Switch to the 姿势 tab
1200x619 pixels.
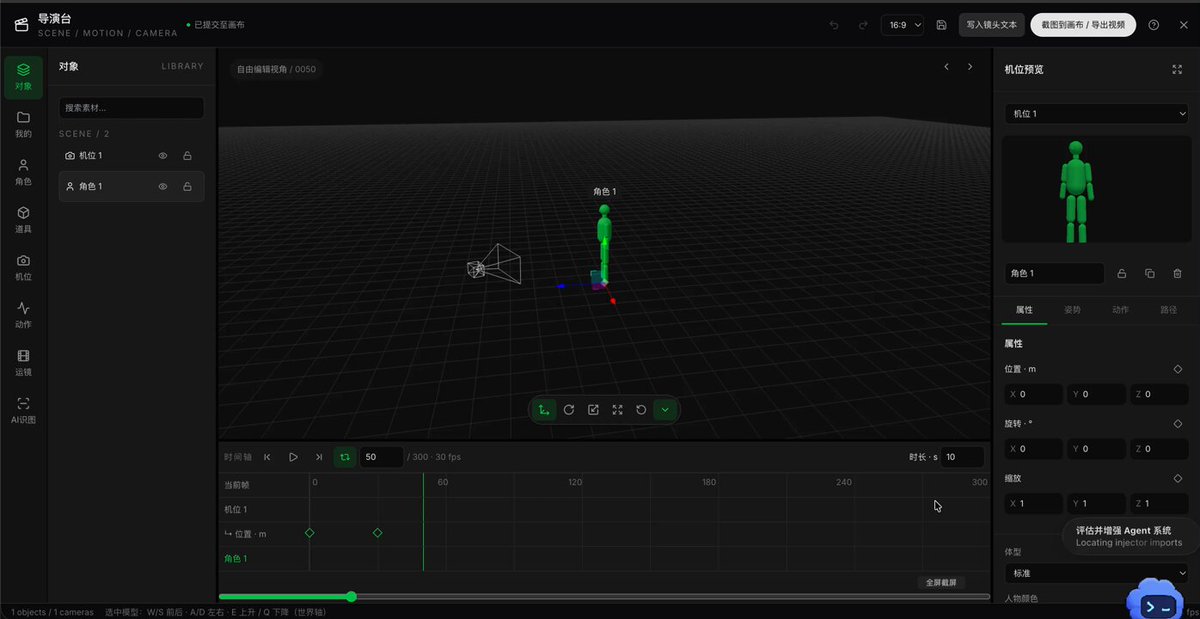1072,310
